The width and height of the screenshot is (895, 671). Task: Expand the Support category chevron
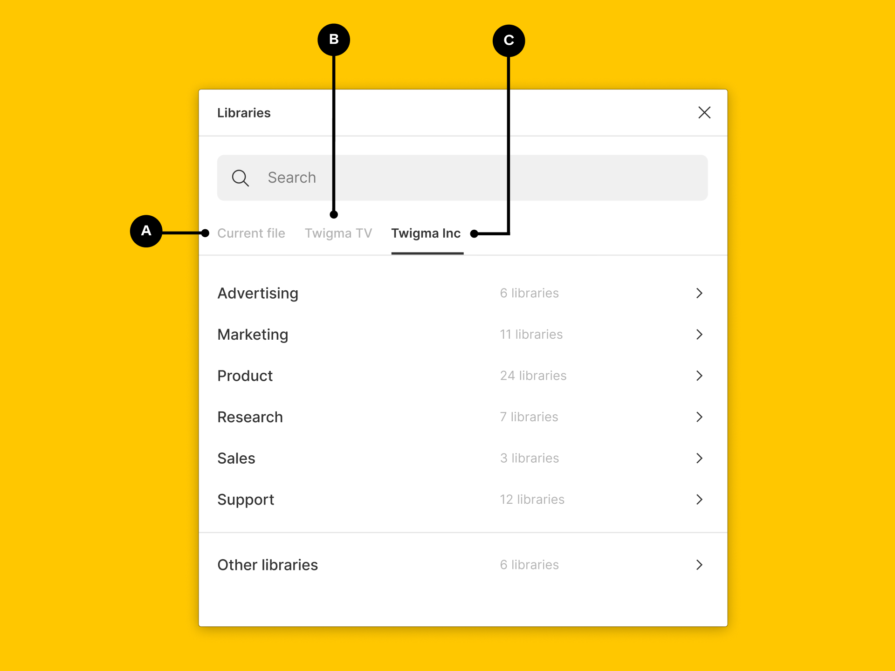[x=699, y=499]
